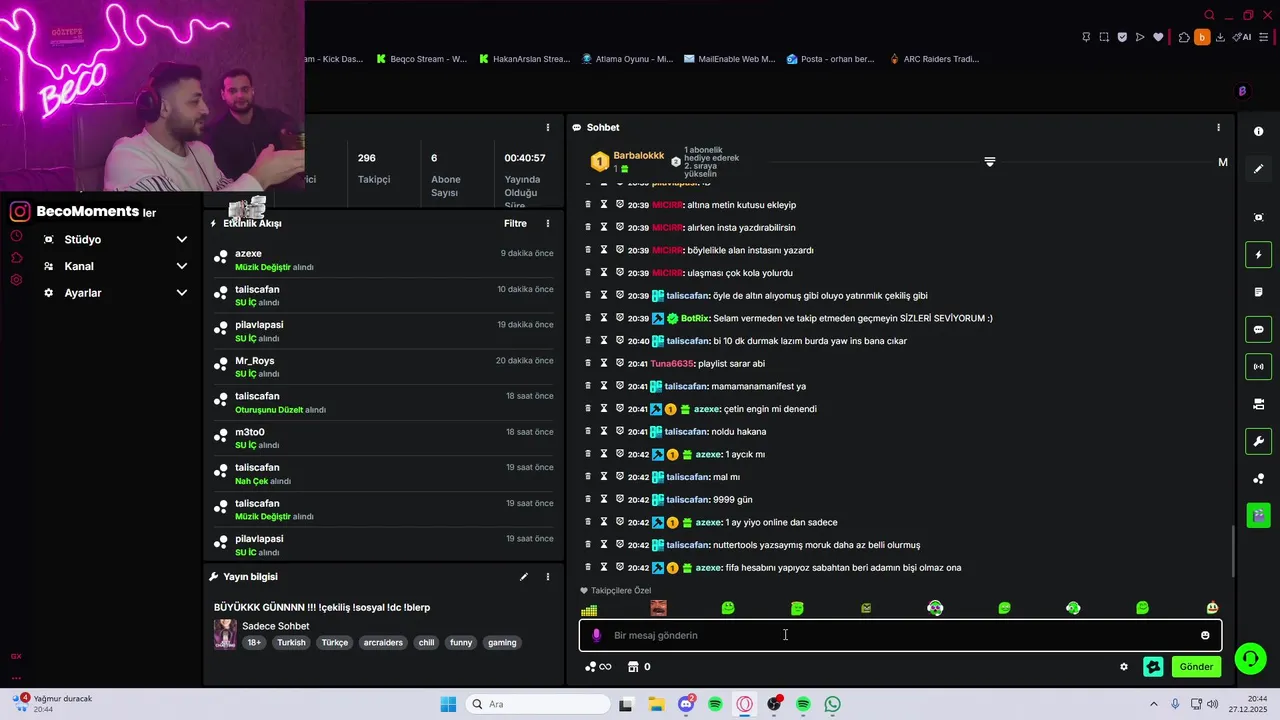Expand the Ayarlar menu section
This screenshot has width=1280, height=720.
point(115,293)
